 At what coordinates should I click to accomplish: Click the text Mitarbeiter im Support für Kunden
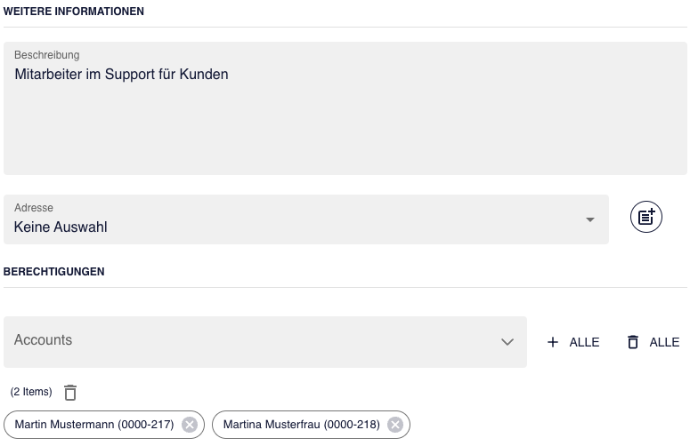point(121,74)
